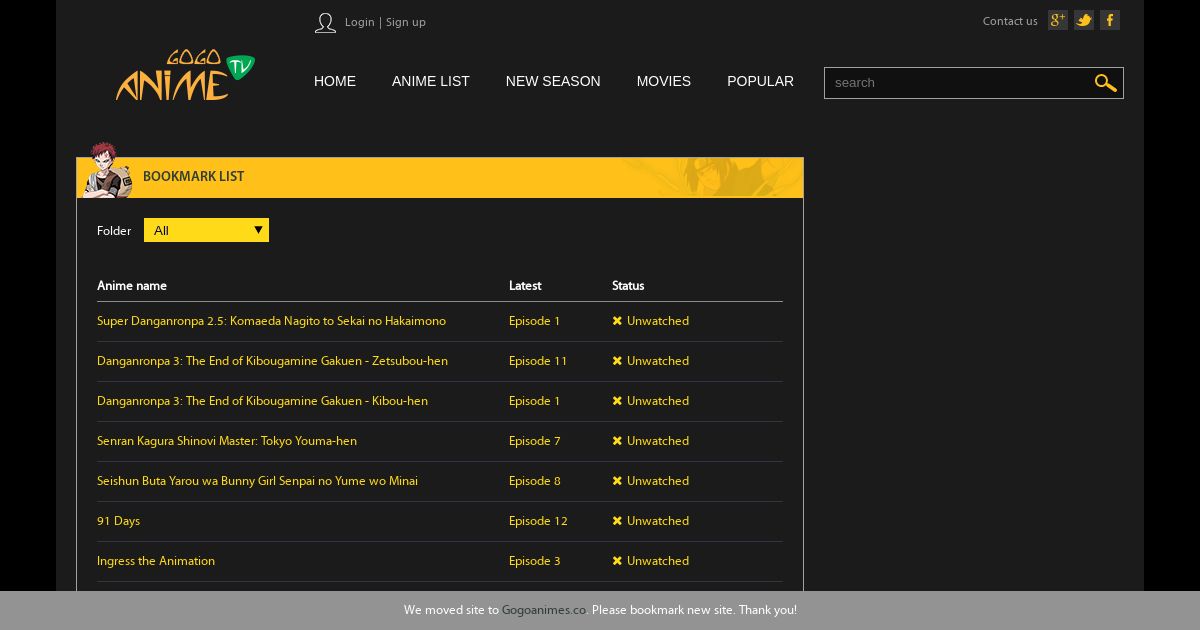Image resolution: width=1200 pixels, height=630 pixels.
Task: Open Episode 1 of Kibou-hen
Action: [x=534, y=401]
